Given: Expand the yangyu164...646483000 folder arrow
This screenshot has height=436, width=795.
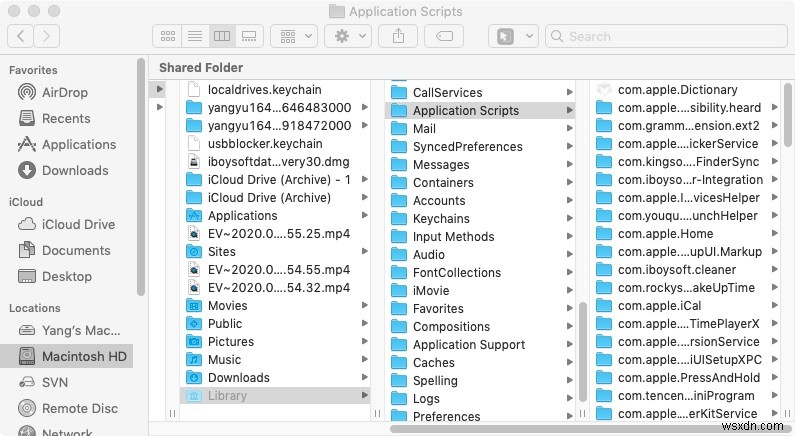Looking at the screenshot, I should 365,107.
